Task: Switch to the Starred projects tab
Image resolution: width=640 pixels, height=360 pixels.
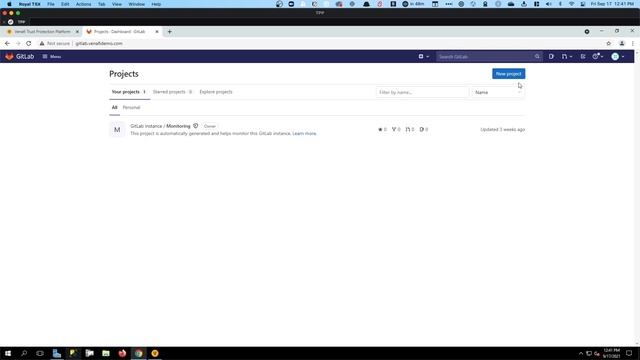Action: (x=172, y=92)
